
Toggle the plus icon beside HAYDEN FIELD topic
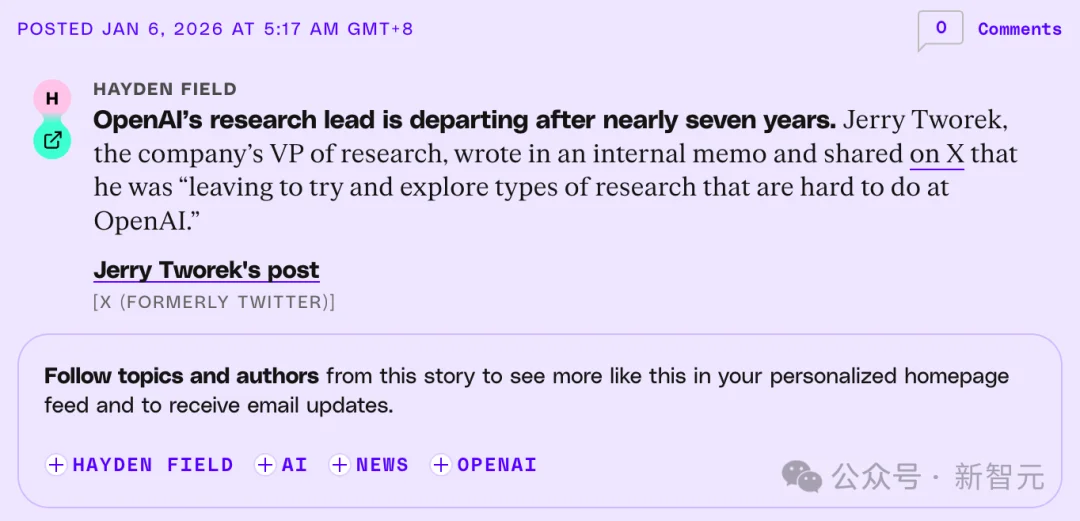(57, 465)
